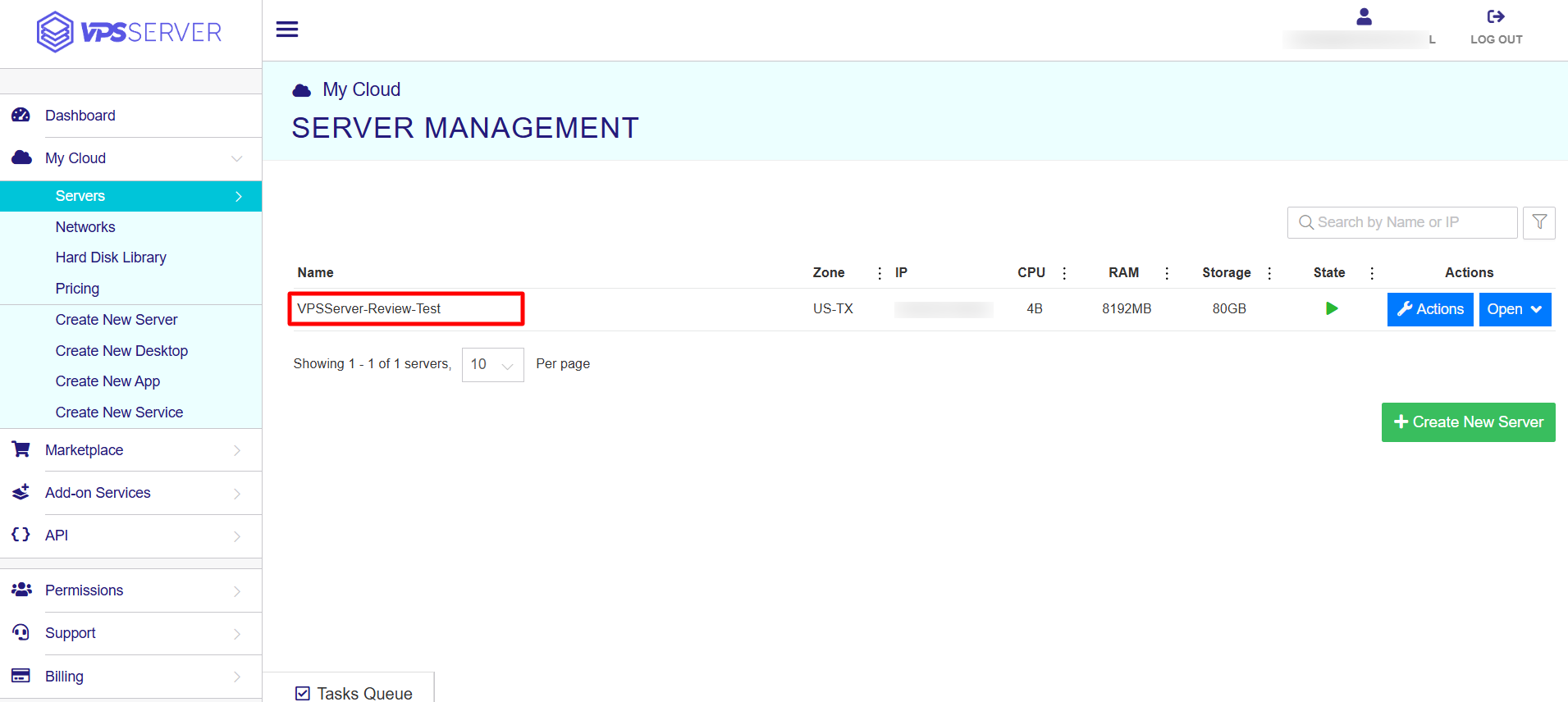Screen dimensions: 1568x702
Task: Expand the Servers submenu arrow
Action: (239, 196)
